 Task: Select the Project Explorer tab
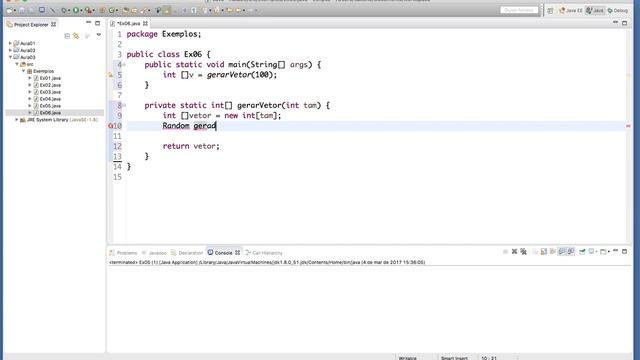click(x=31, y=24)
